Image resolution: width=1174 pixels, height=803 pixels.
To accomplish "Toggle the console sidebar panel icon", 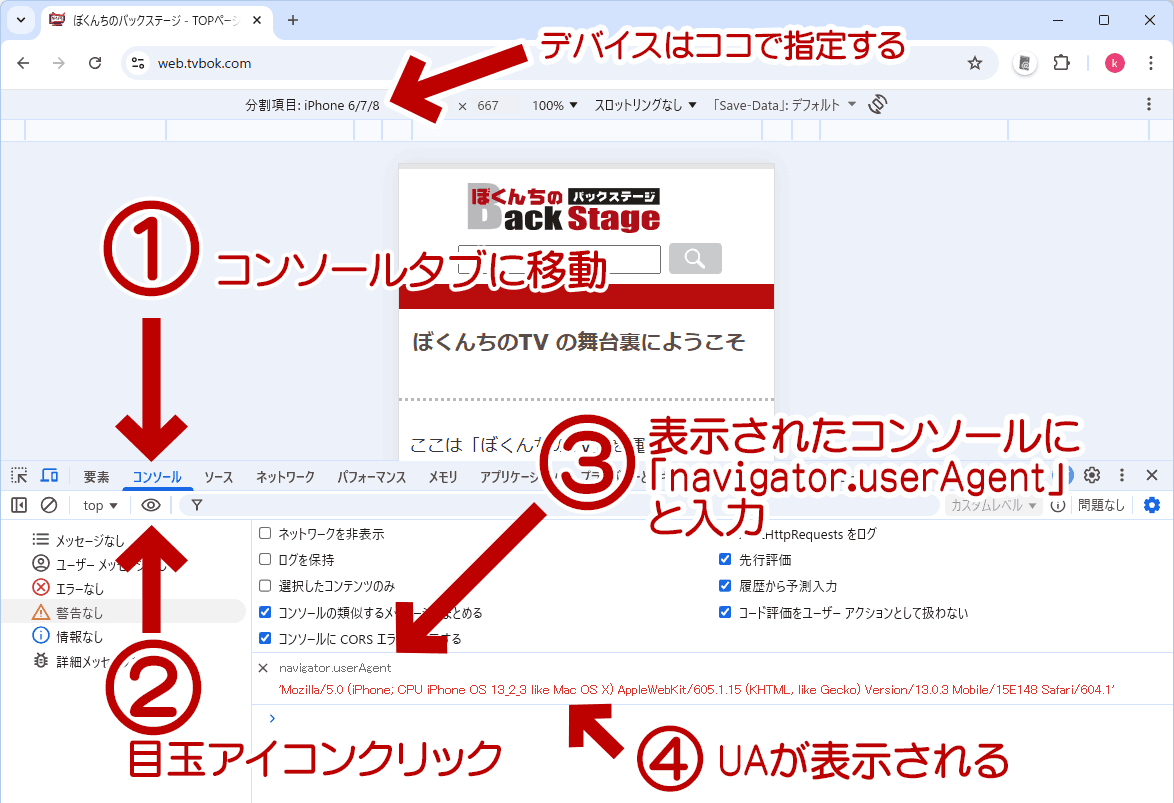I will (x=19, y=506).
